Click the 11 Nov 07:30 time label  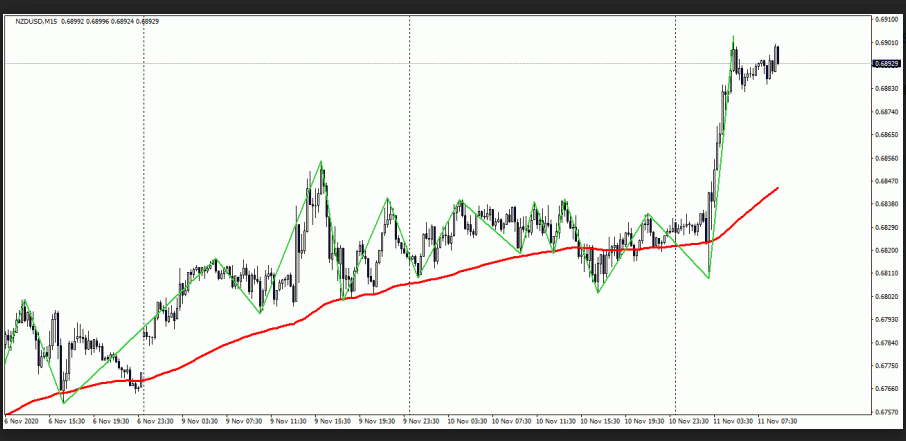click(777, 421)
